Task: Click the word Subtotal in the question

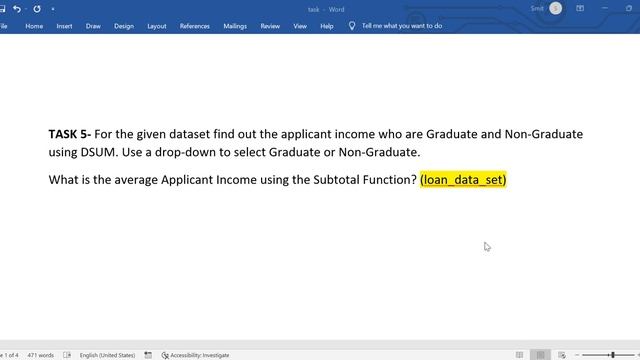Action: click(336, 180)
